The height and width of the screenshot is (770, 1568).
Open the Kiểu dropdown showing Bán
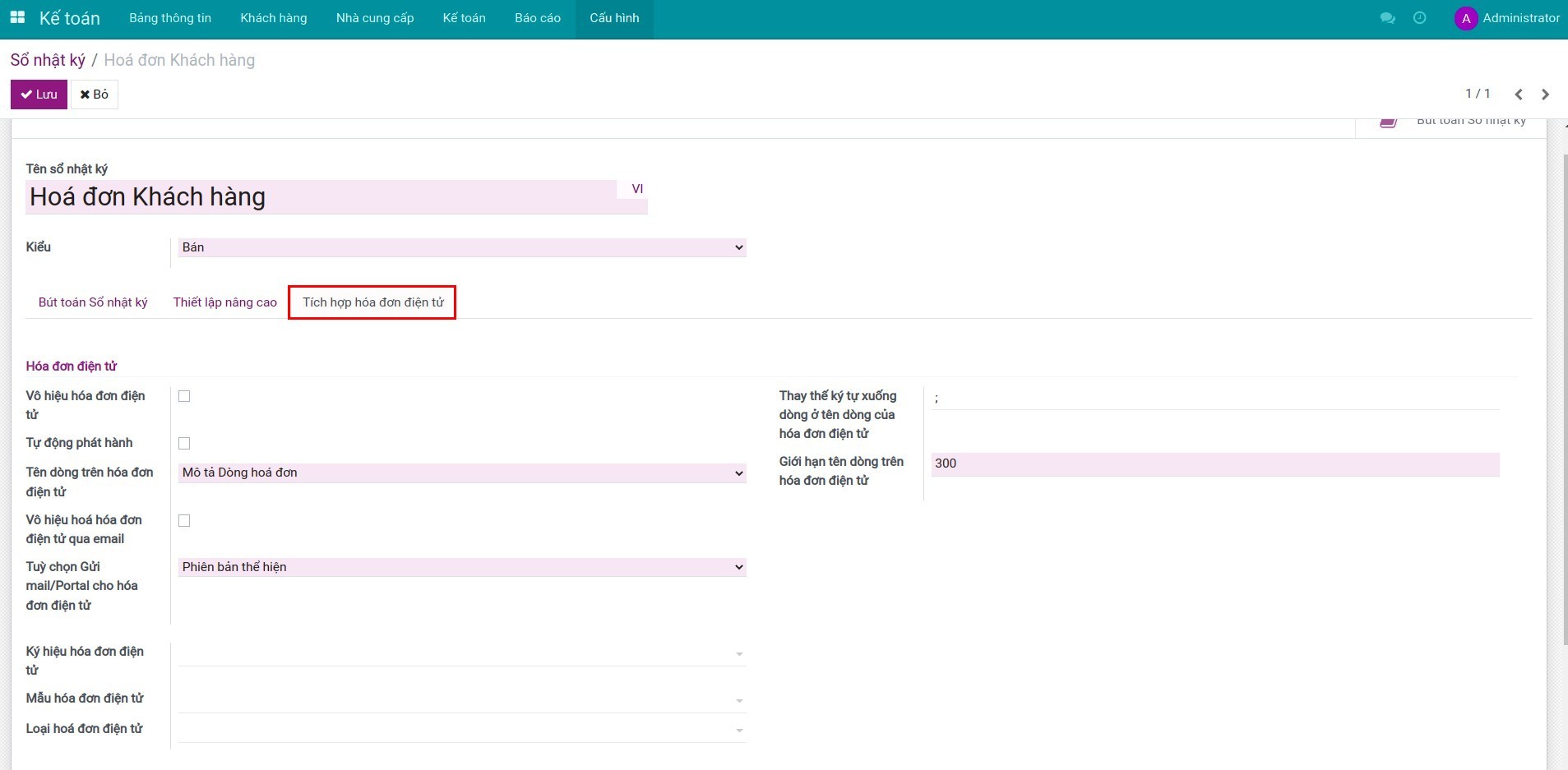[461, 247]
